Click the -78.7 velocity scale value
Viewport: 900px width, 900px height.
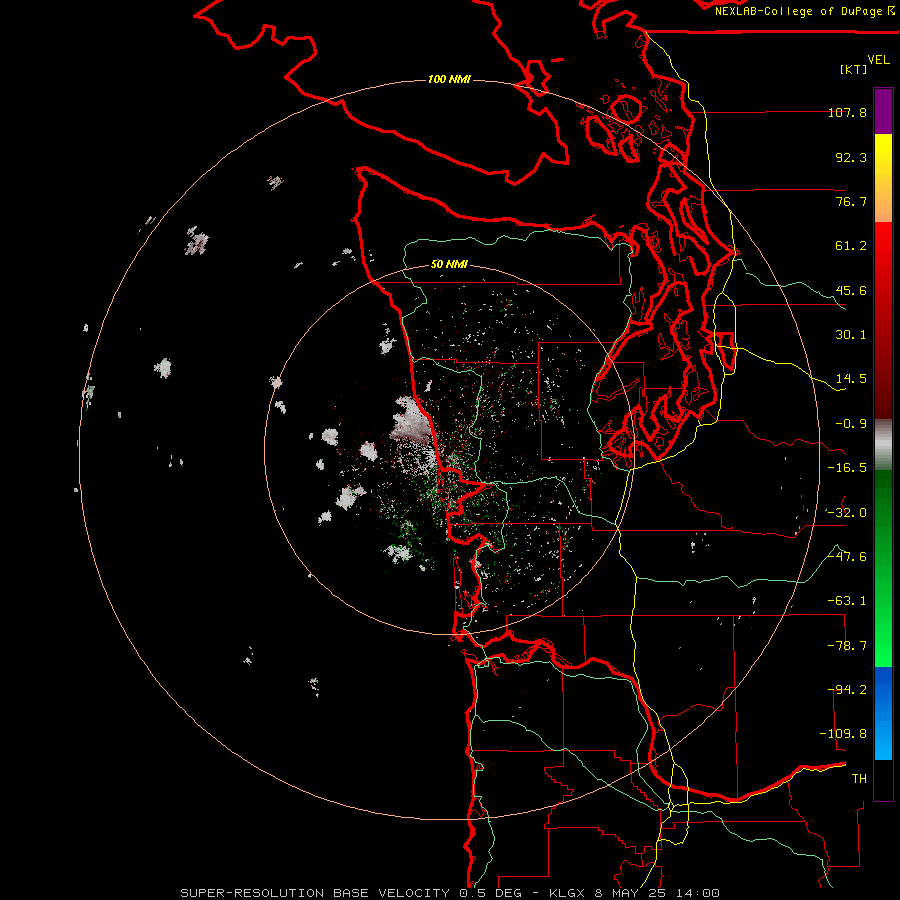point(847,646)
